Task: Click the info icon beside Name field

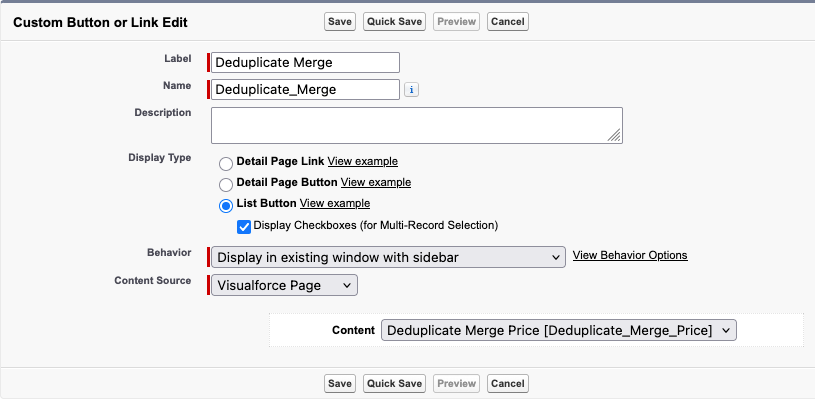Action: pos(411,90)
